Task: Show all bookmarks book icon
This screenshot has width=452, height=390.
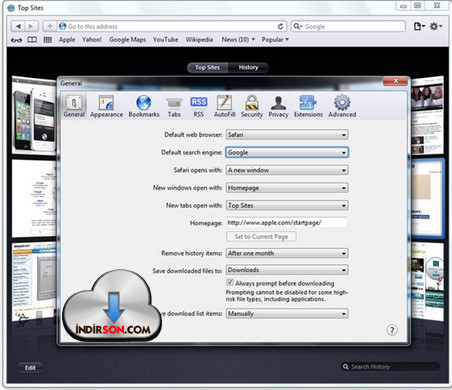Action: 32,40
